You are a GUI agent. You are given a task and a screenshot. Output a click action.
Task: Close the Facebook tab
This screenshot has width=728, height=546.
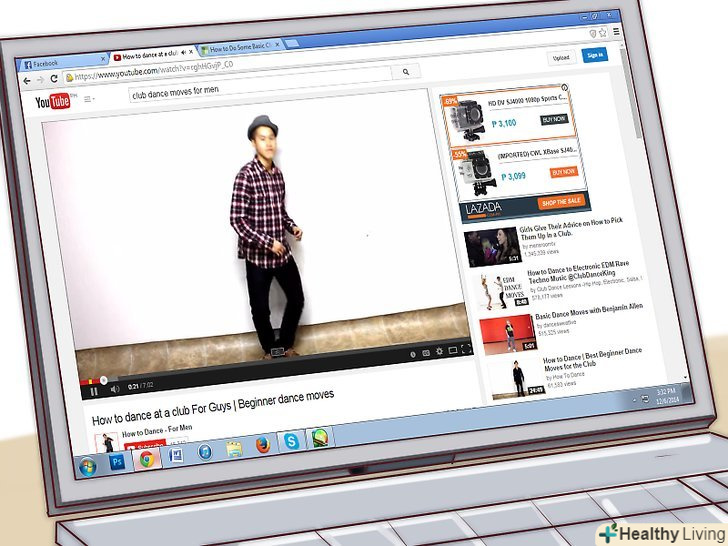[103, 59]
